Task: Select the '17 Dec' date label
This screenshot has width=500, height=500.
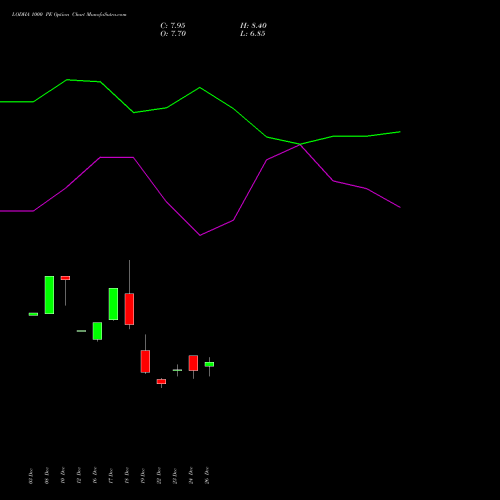Action: 111,475
